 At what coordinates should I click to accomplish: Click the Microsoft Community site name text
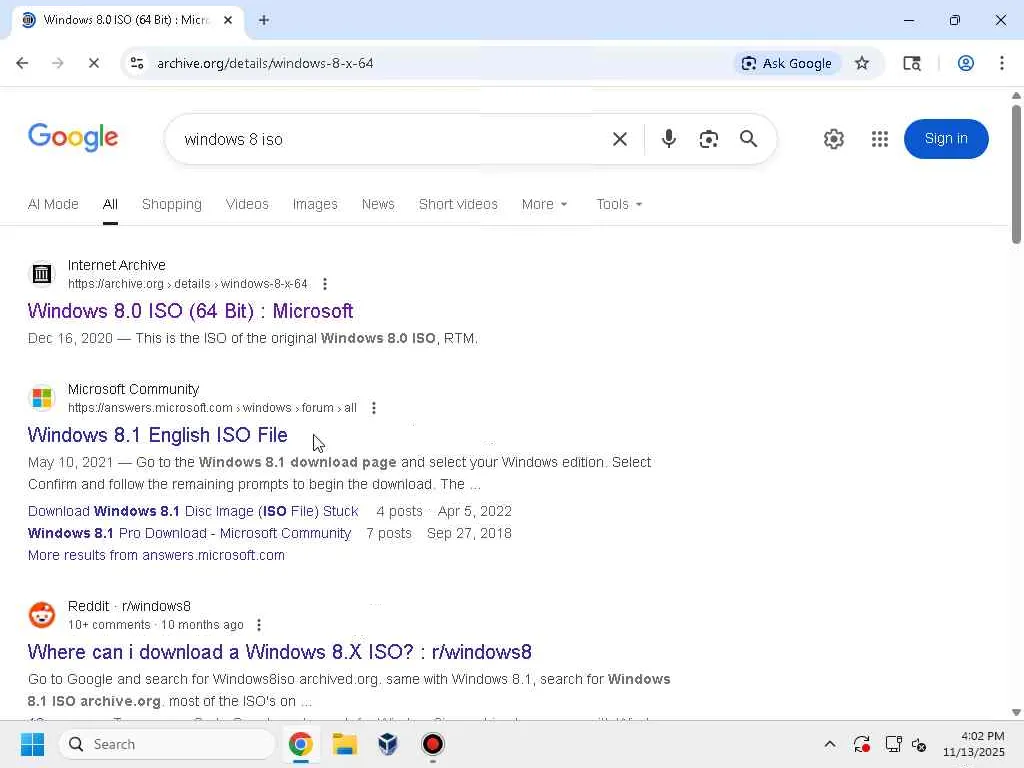point(133,389)
